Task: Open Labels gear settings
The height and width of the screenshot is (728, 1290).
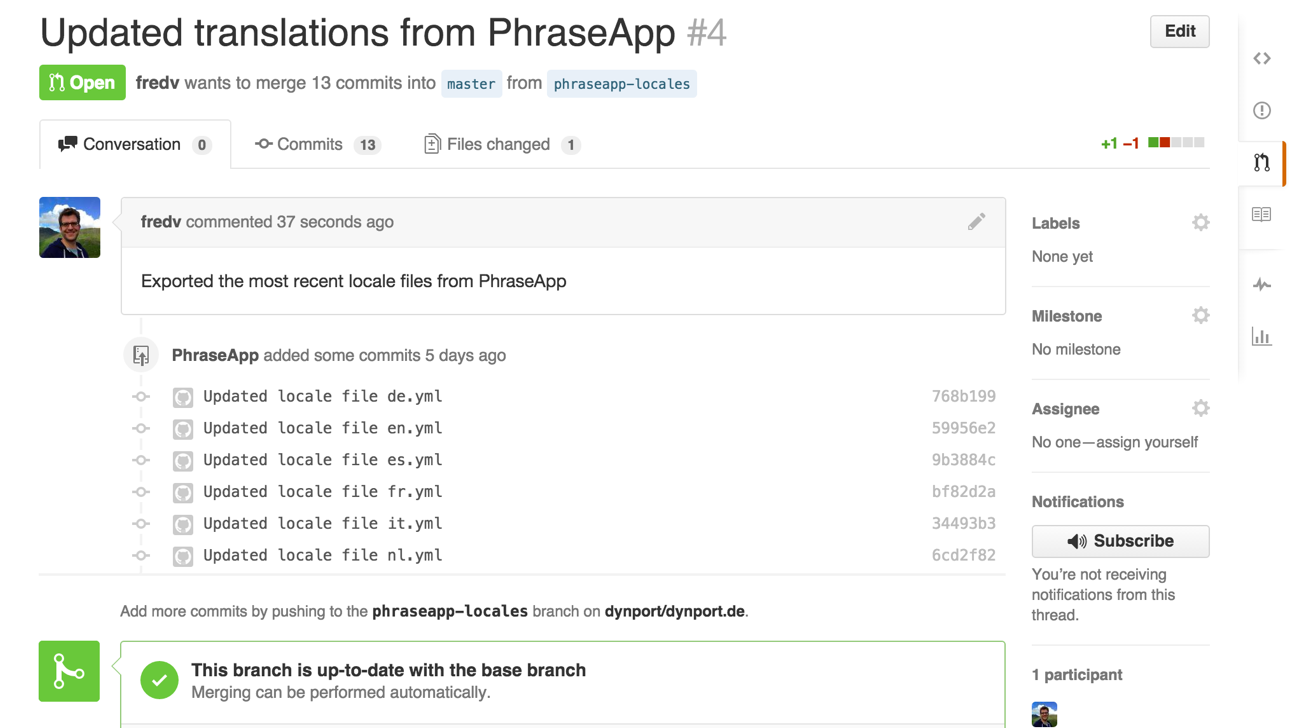Action: tap(1201, 223)
